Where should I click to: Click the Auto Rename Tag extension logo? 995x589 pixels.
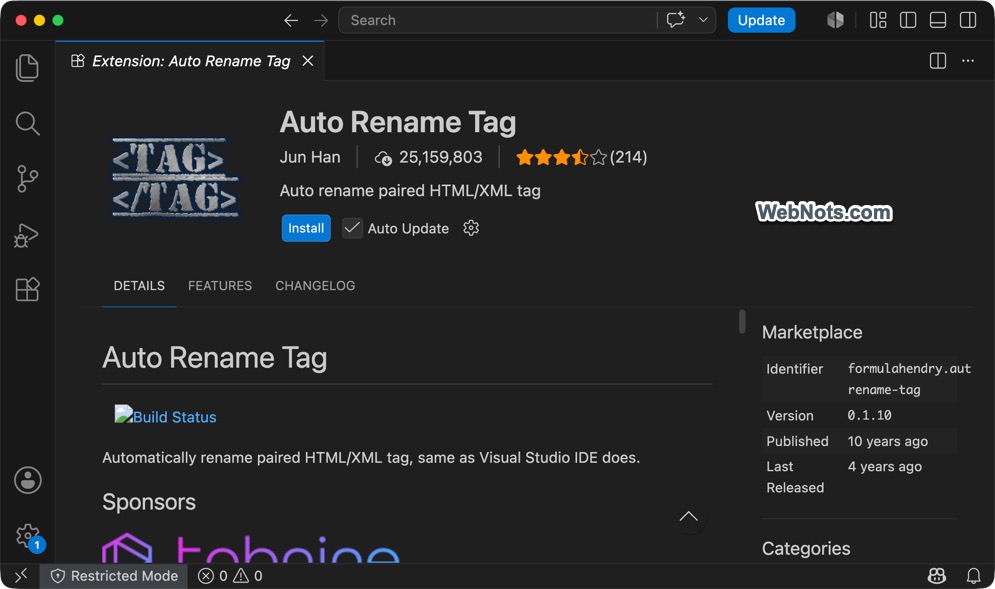click(x=175, y=178)
